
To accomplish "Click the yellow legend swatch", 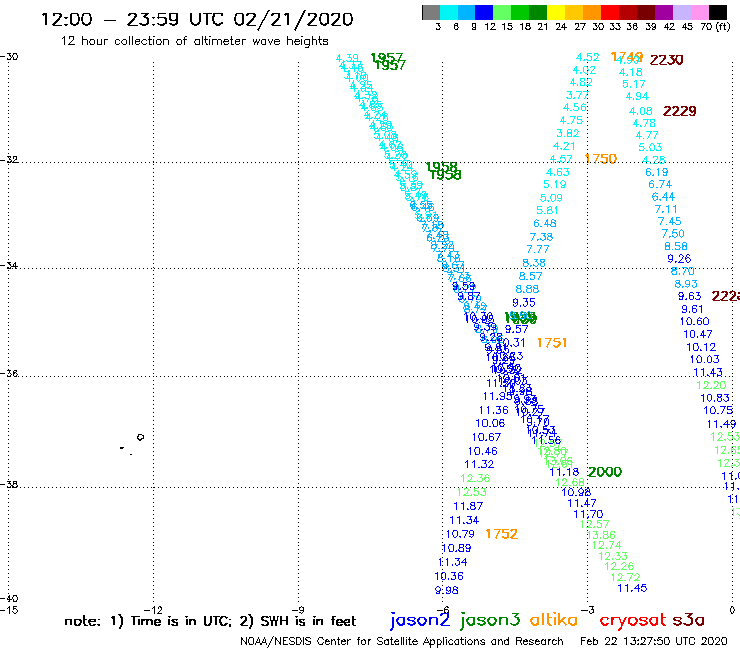I will (x=556, y=13).
